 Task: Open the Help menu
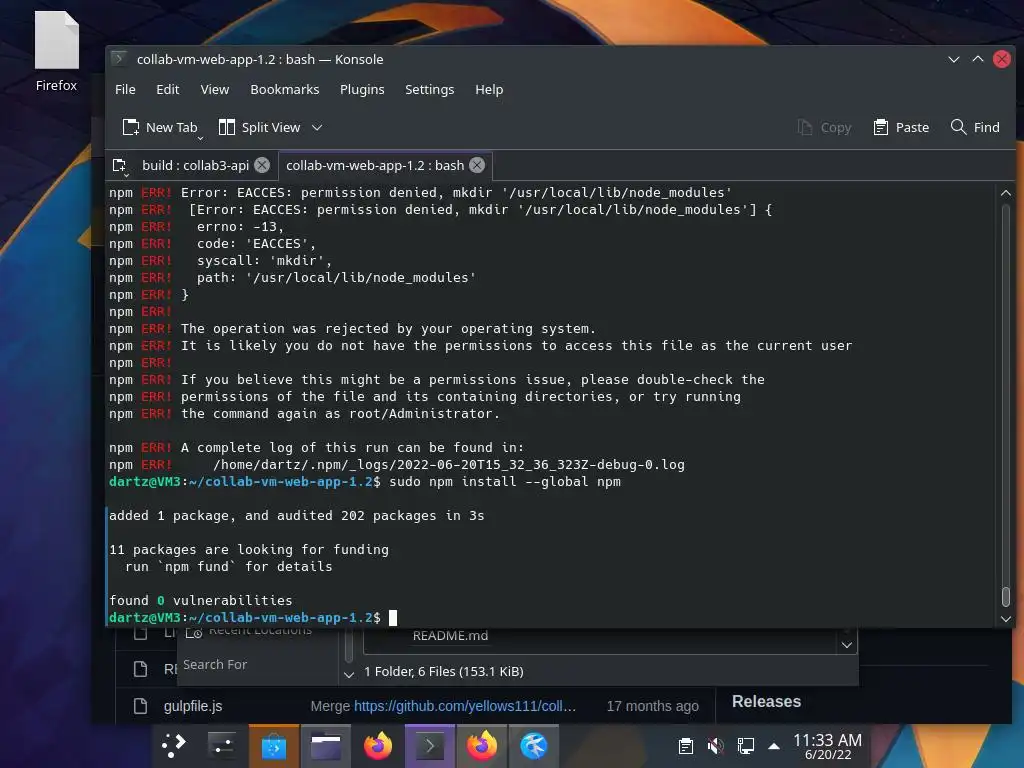point(488,89)
